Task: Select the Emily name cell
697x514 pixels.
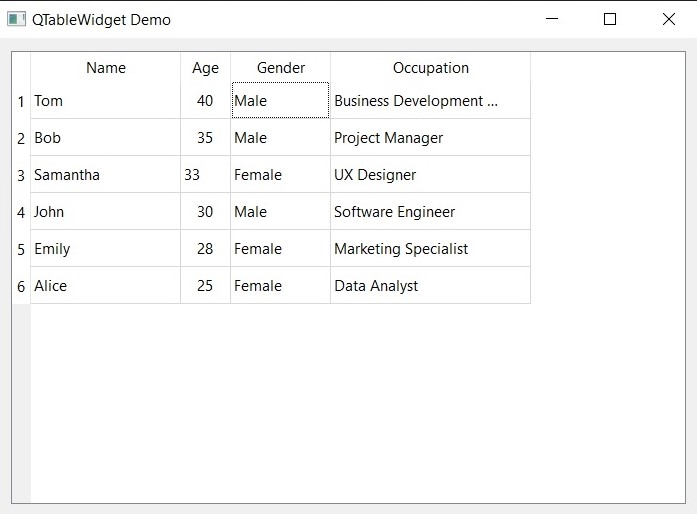Action: click(x=105, y=248)
